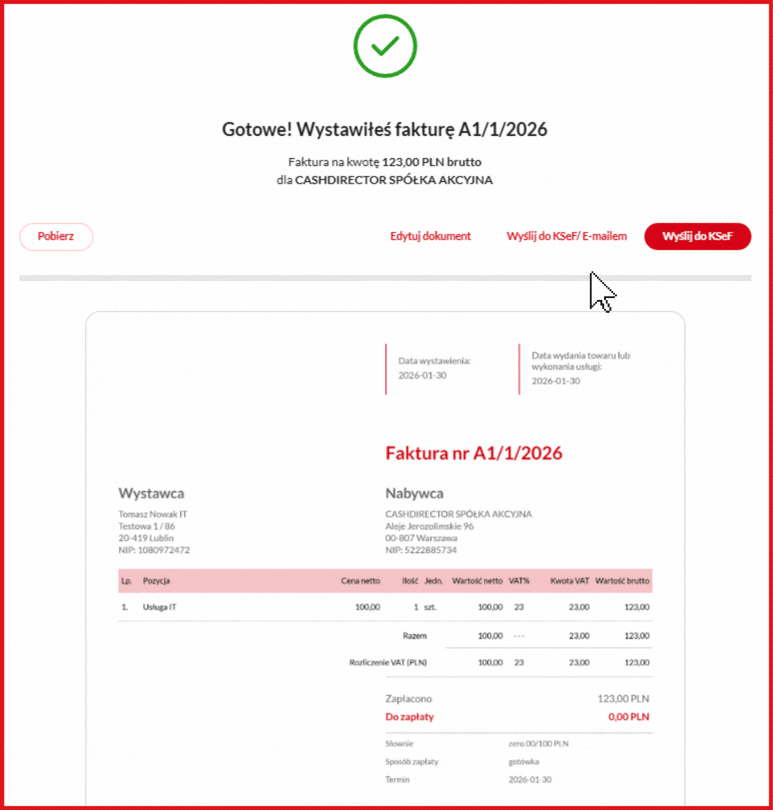This screenshot has width=773, height=810.
Task: Select the Zapłacono amount 123,00 PLN
Action: [623, 699]
